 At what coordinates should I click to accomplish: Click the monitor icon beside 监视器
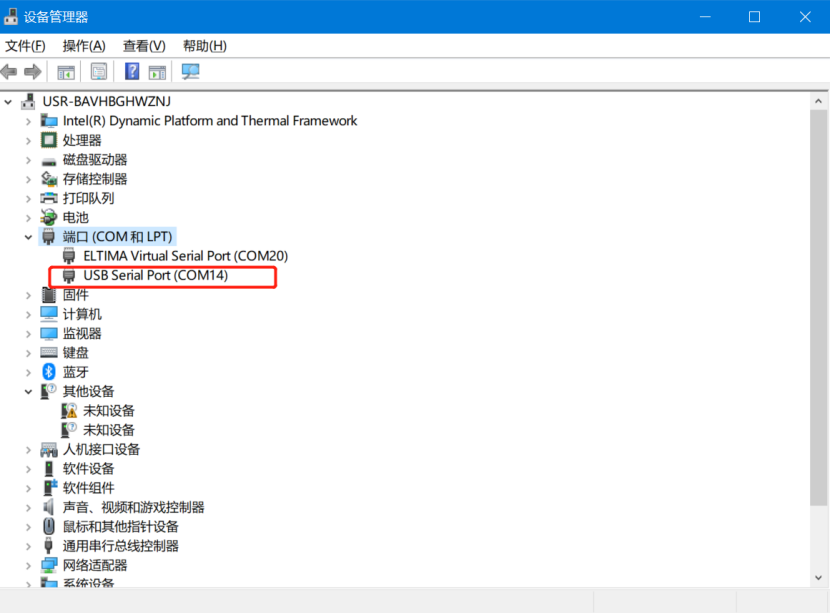(x=49, y=333)
